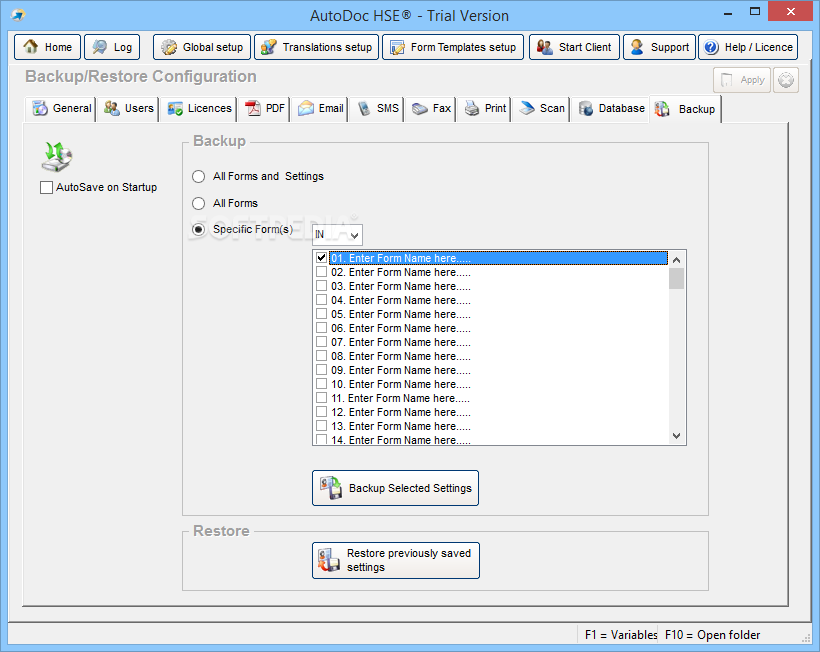Click the icon on Restore previously saved settings
Viewport: 820px width, 652px height.
[x=329, y=560]
